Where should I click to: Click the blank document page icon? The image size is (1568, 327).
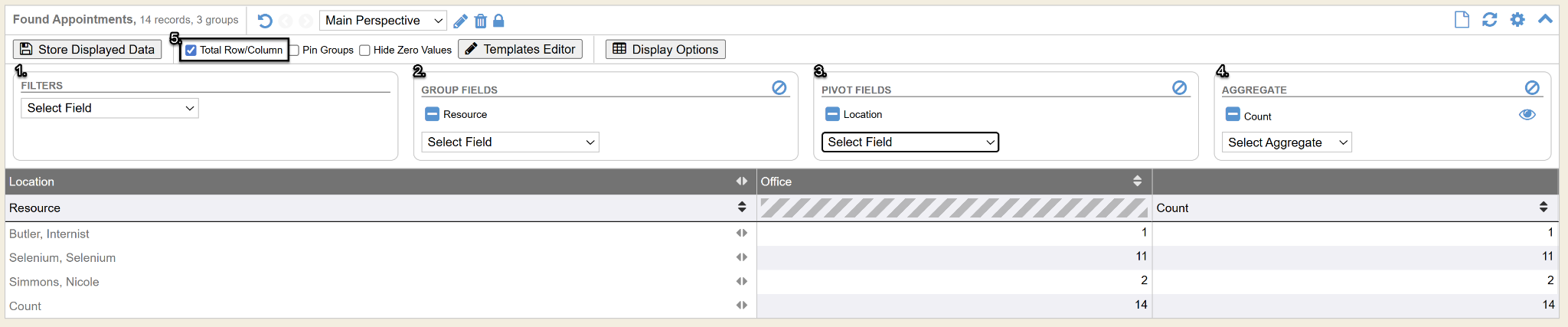pyautogui.click(x=1462, y=20)
